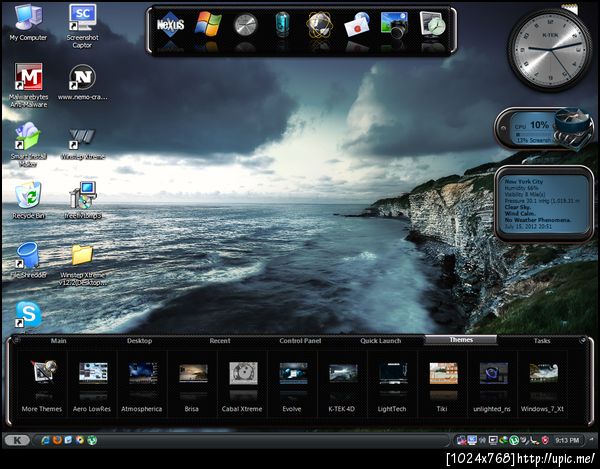The height and width of the screenshot is (469, 600).
Task: Open the www.nemo-cra... desktop shortcut
Action: point(82,82)
